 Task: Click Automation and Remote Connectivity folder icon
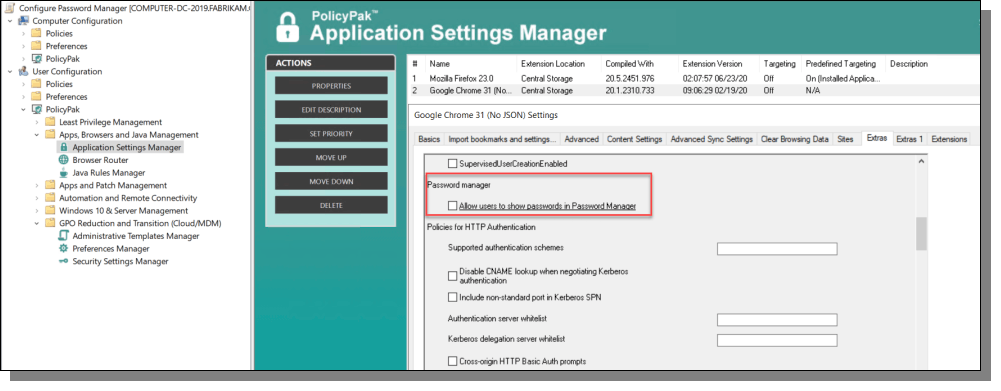click(50, 198)
